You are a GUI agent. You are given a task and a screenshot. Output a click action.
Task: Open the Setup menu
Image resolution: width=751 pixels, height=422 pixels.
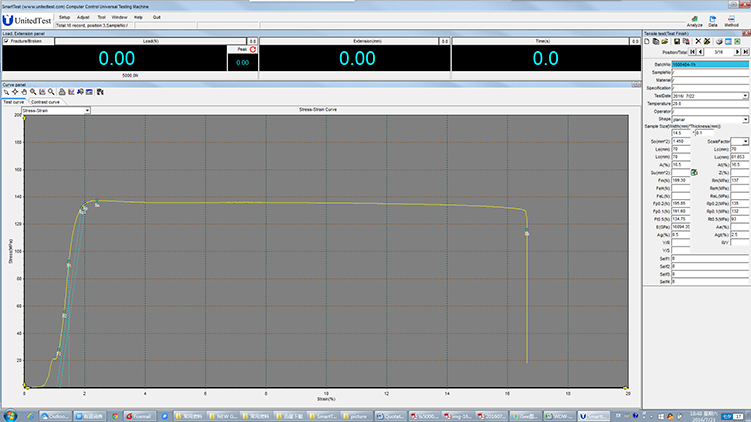(x=64, y=17)
